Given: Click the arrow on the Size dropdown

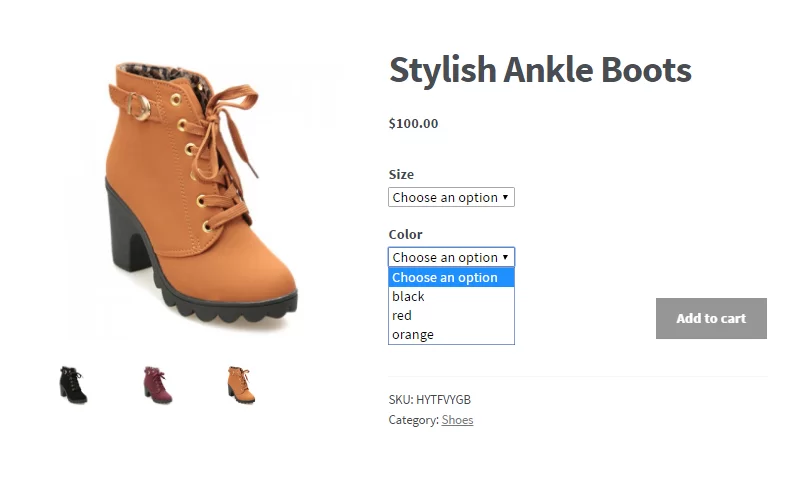Looking at the screenshot, I should pyautogui.click(x=506, y=198).
